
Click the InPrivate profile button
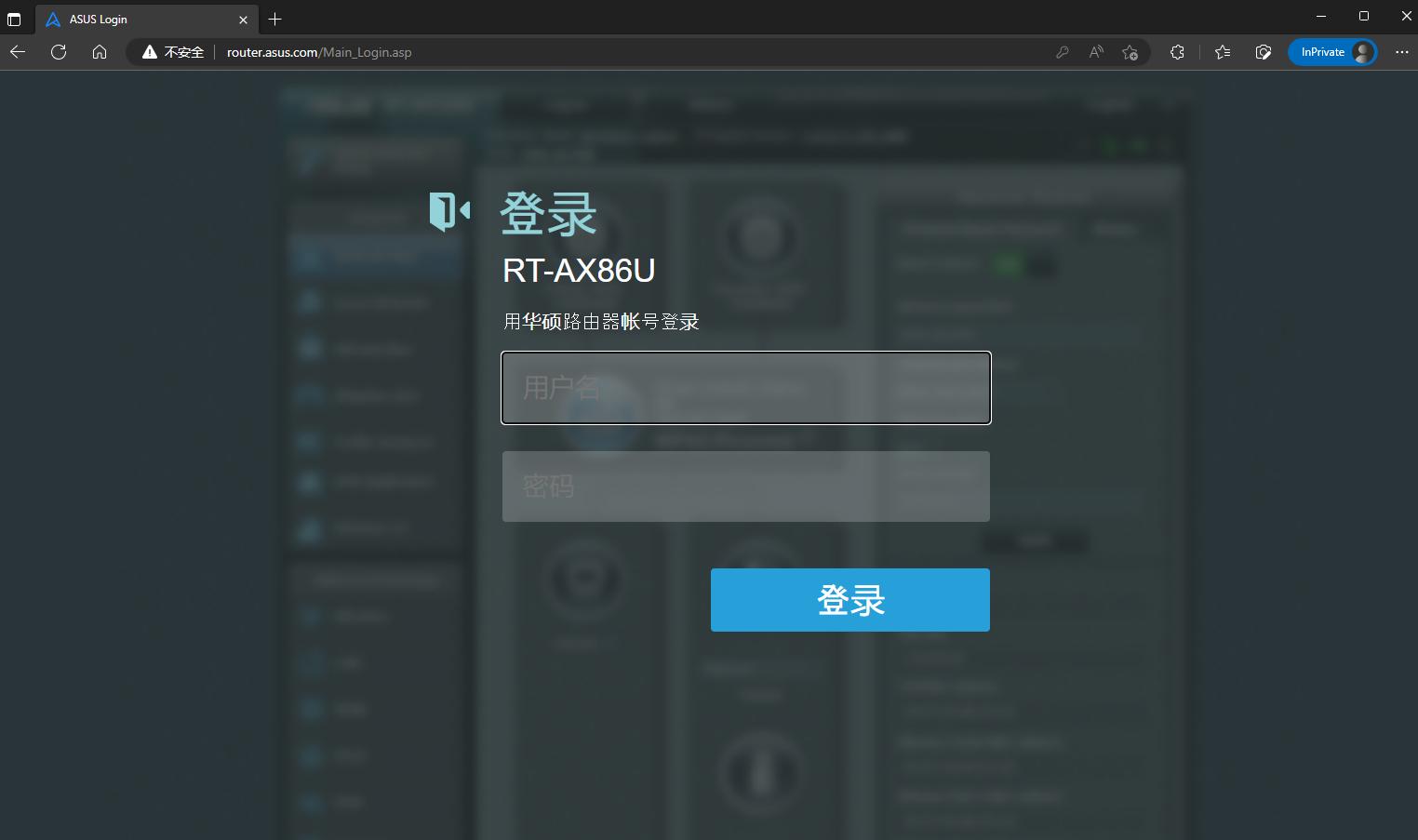(x=1332, y=52)
